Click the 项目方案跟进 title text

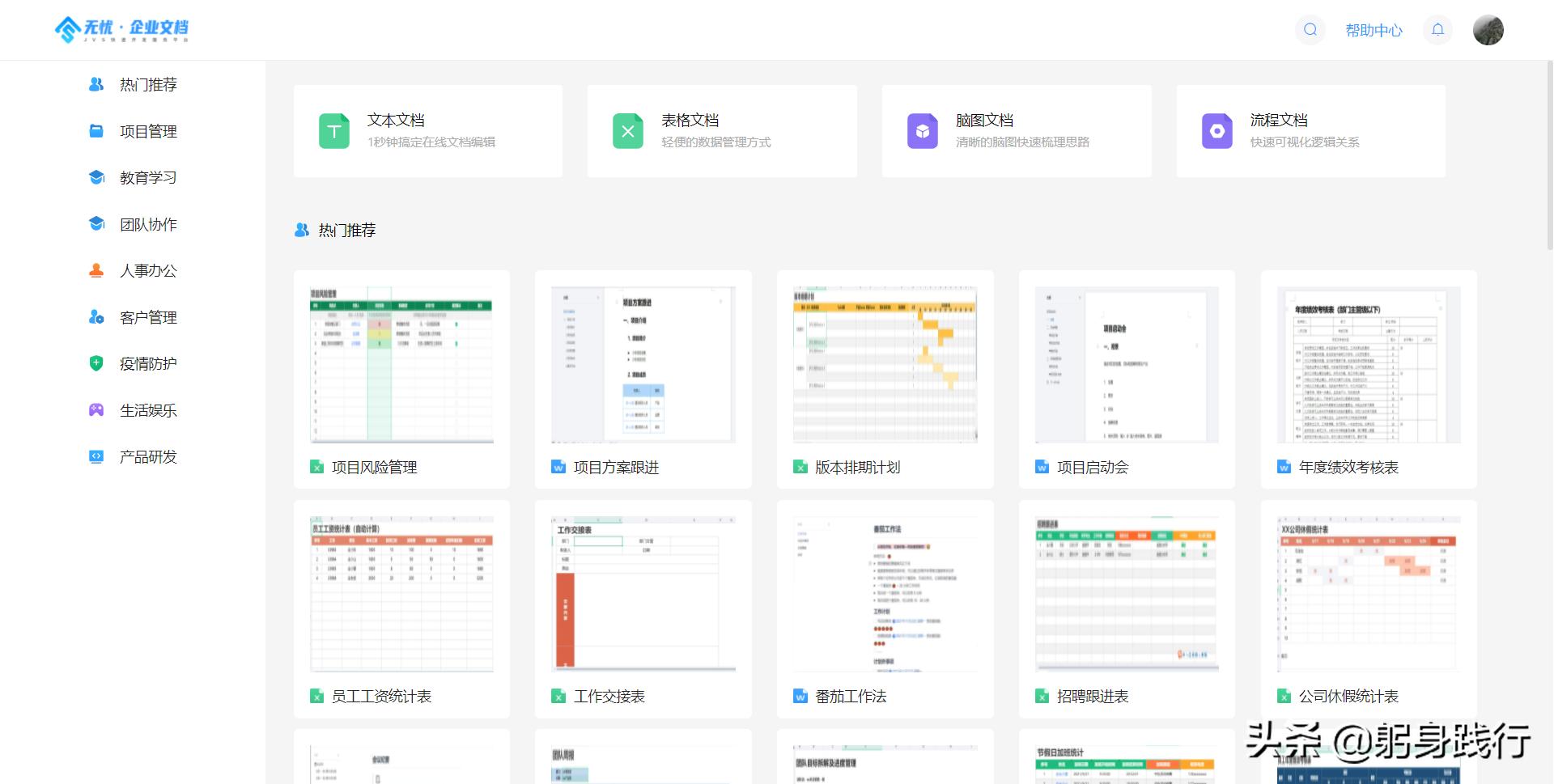pos(616,467)
